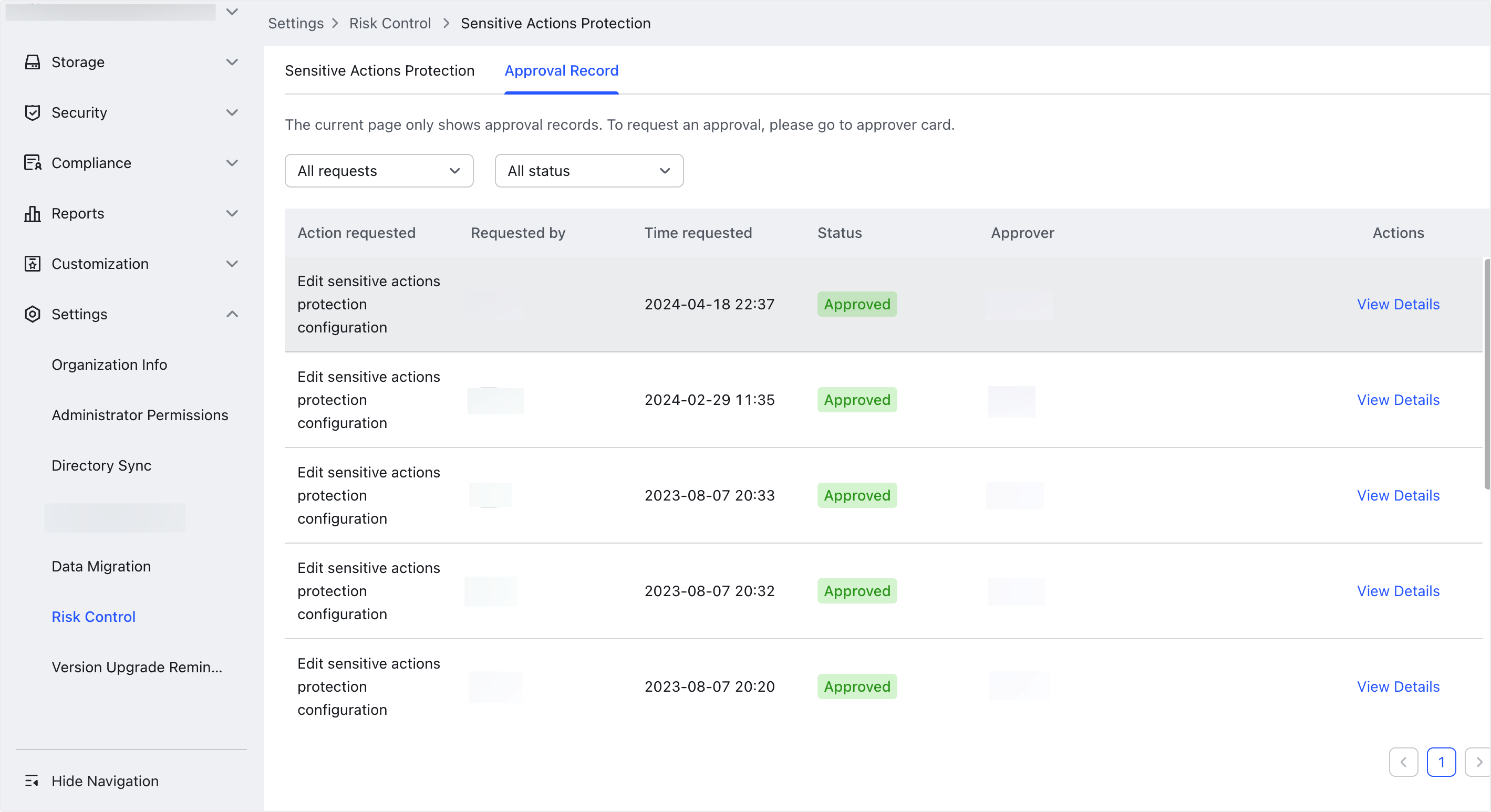Image resolution: width=1491 pixels, height=812 pixels.
Task: View Details for 2023-08-07 20:32 request
Action: point(1399,591)
